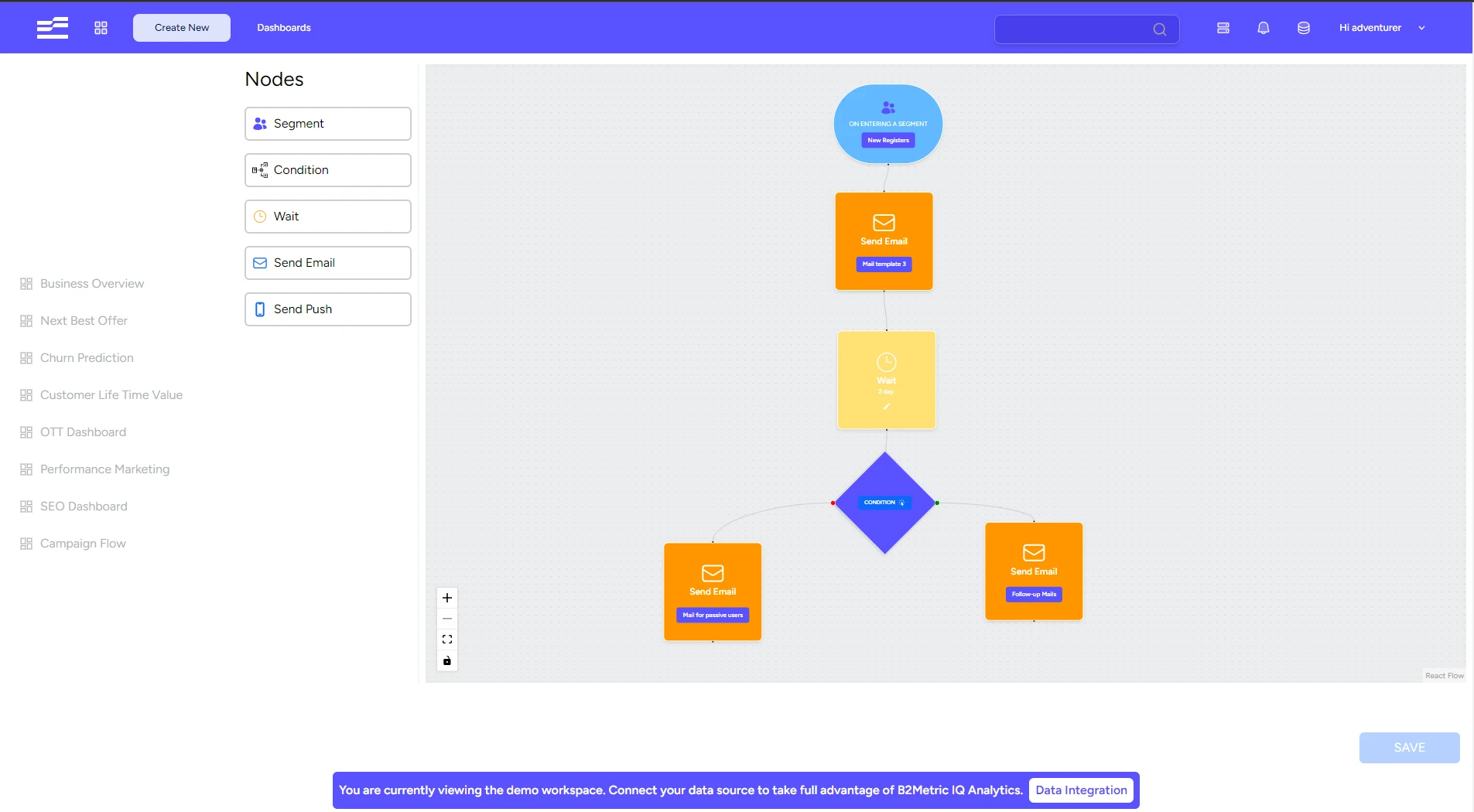Click the React Flow attribution link
This screenshot has width=1474, height=812.
coord(1445,676)
